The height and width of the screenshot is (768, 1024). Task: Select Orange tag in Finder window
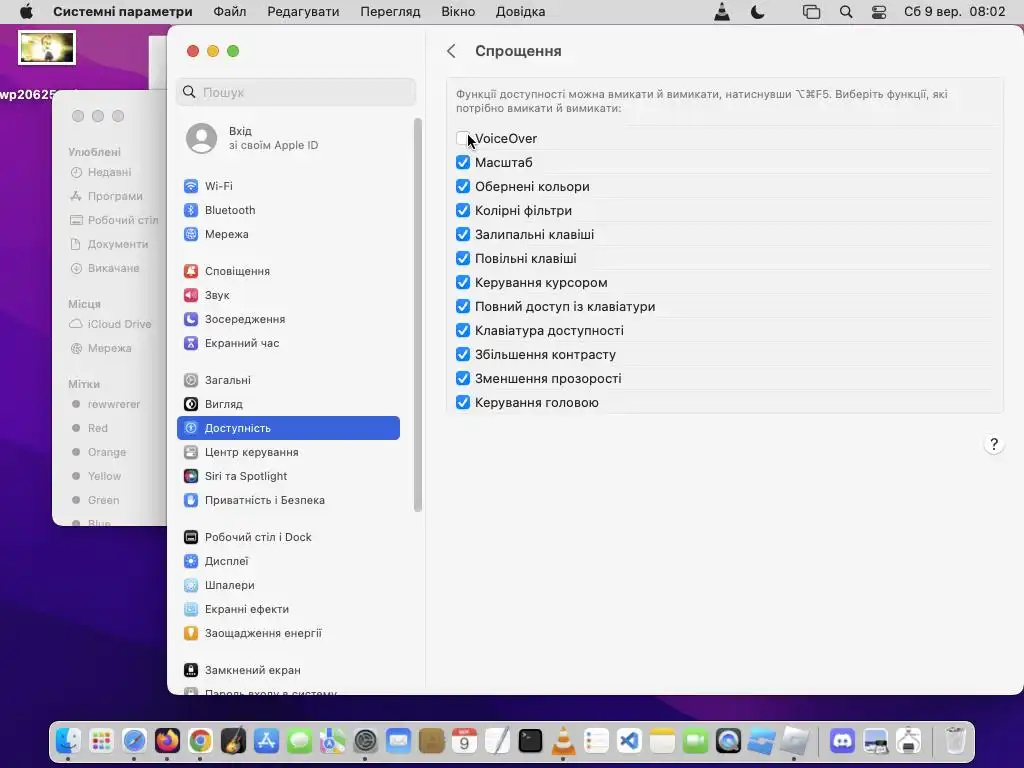coord(99,452)
